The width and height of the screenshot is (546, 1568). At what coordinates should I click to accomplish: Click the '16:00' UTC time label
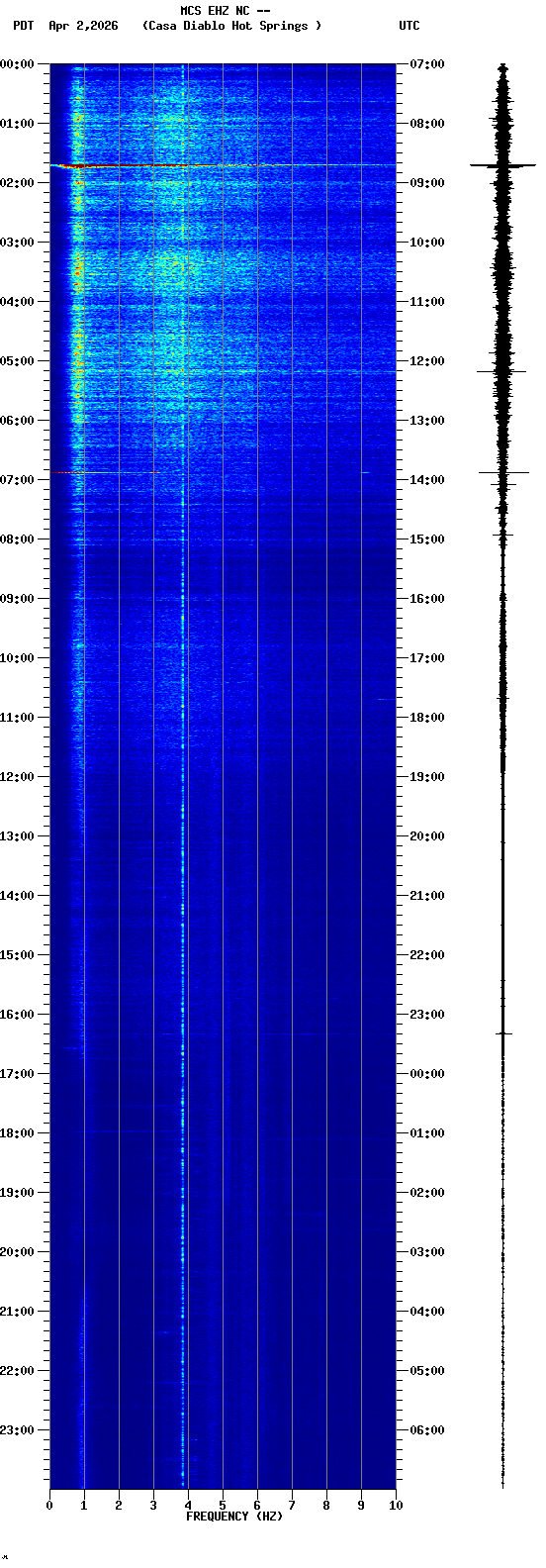(x=427, y=599)
